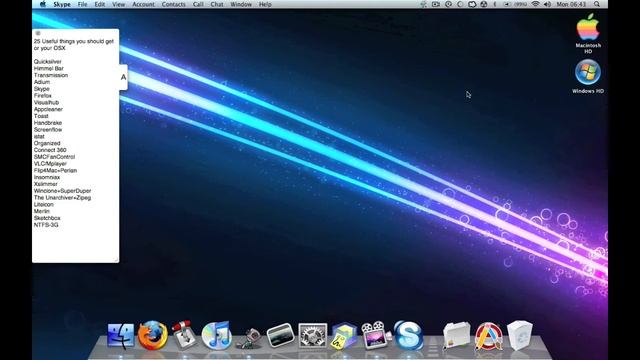Click 'Xslimmer' in the note

[x=46, y=184]
